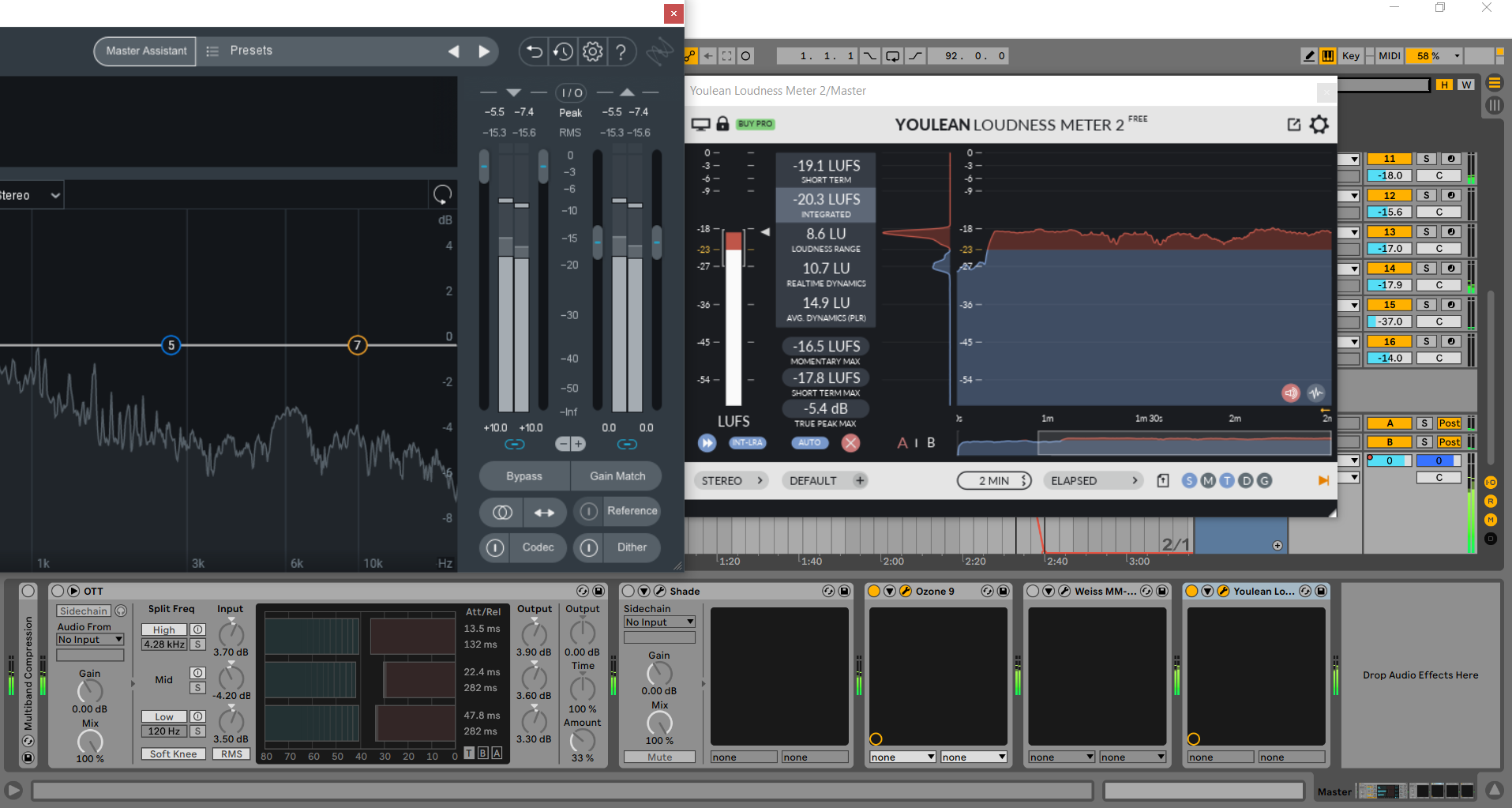Click Ozone undo arrow icon

[534, 52]
